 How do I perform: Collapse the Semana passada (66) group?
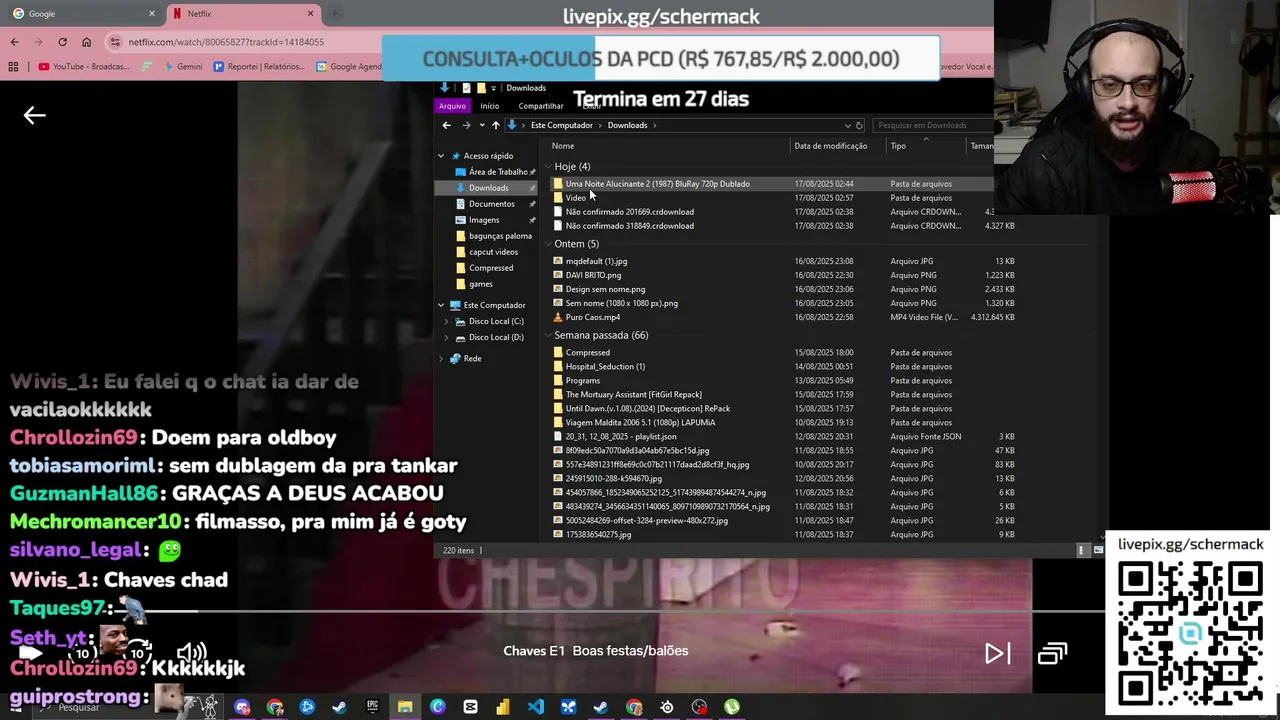point(548,335)
